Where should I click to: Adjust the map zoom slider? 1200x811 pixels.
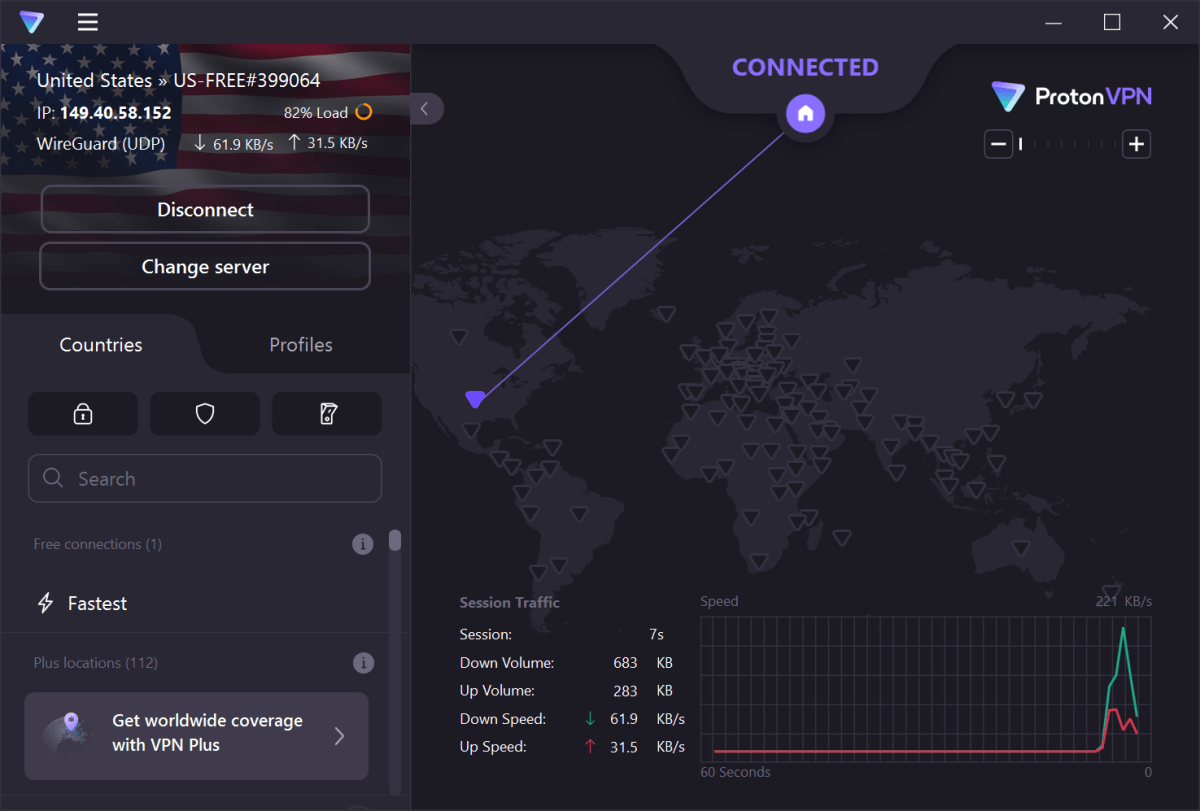pos(1067,144)
